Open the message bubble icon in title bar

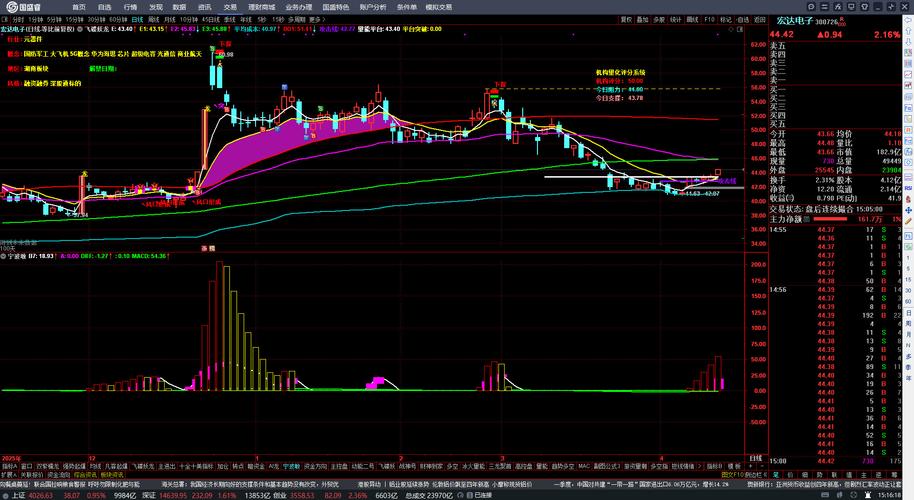pos(811,7)
